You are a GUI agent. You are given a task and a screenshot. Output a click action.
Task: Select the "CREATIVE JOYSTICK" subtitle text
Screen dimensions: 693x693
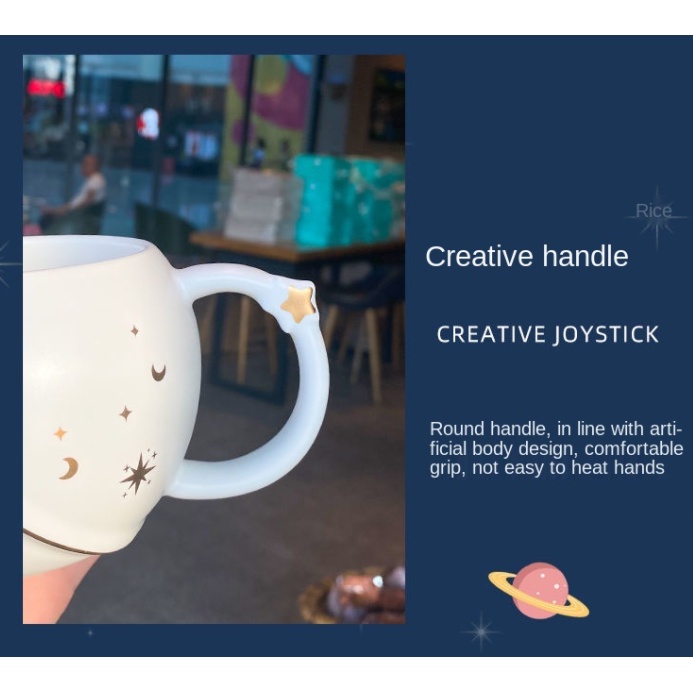(x=548, y=335)
